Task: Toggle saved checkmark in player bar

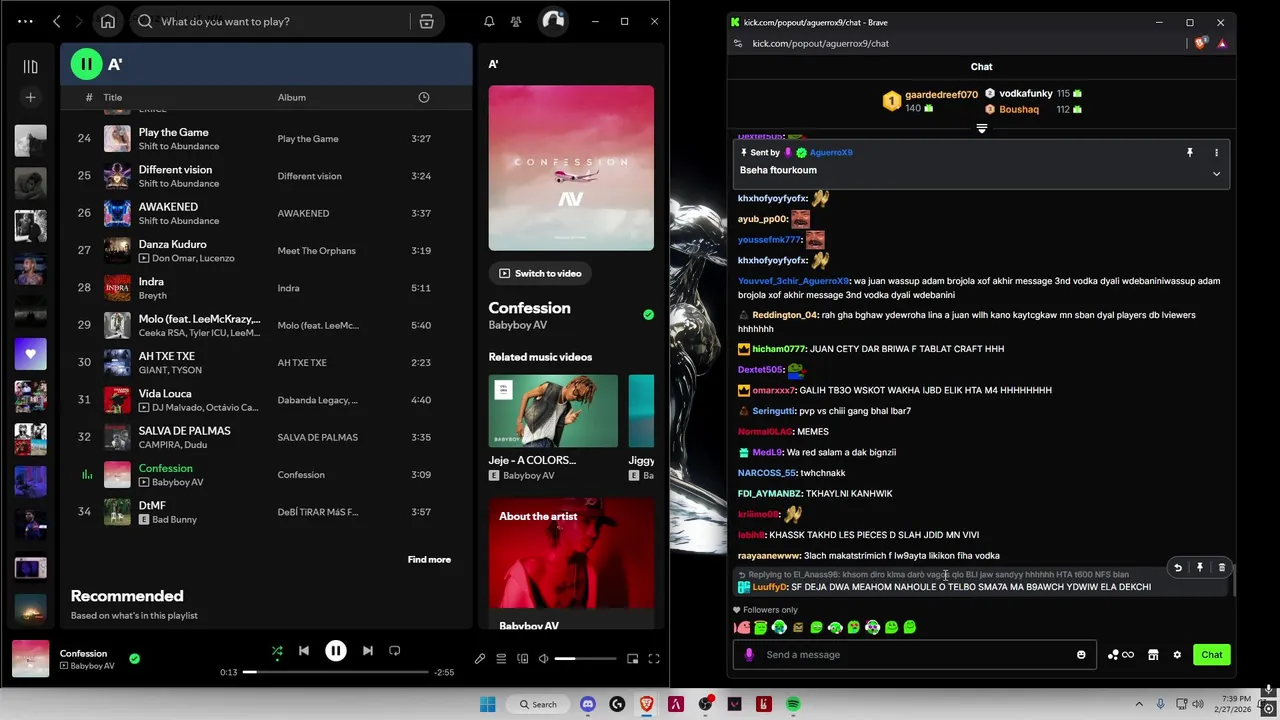Action: tap(134, 658)
